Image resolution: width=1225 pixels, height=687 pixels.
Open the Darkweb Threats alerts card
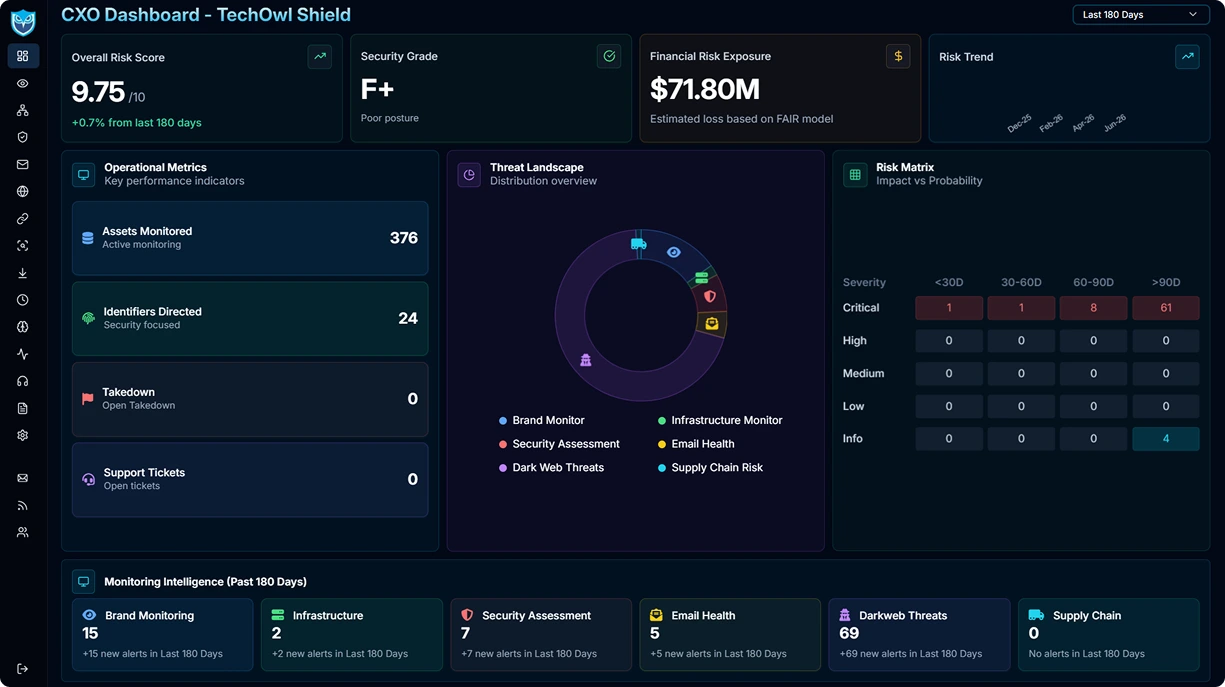point(919,634)
